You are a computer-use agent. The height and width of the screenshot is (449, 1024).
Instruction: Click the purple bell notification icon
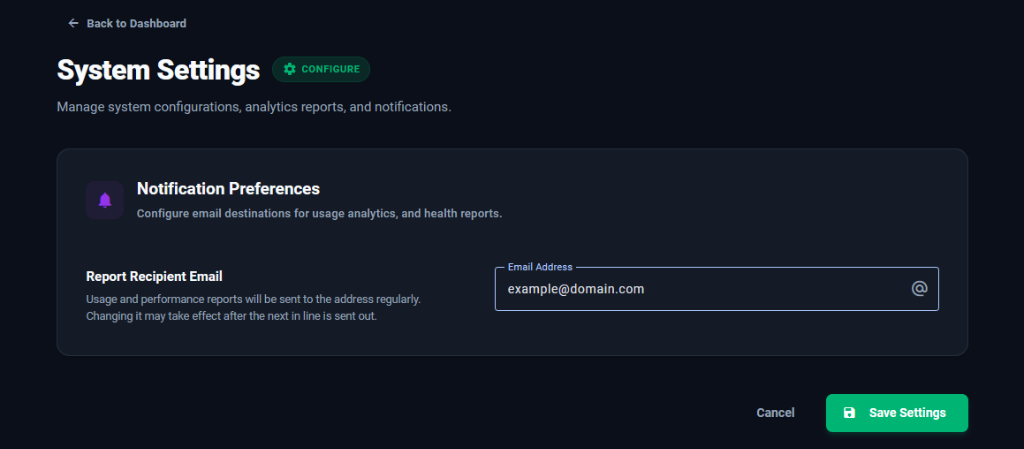click(x=104, y=200)
